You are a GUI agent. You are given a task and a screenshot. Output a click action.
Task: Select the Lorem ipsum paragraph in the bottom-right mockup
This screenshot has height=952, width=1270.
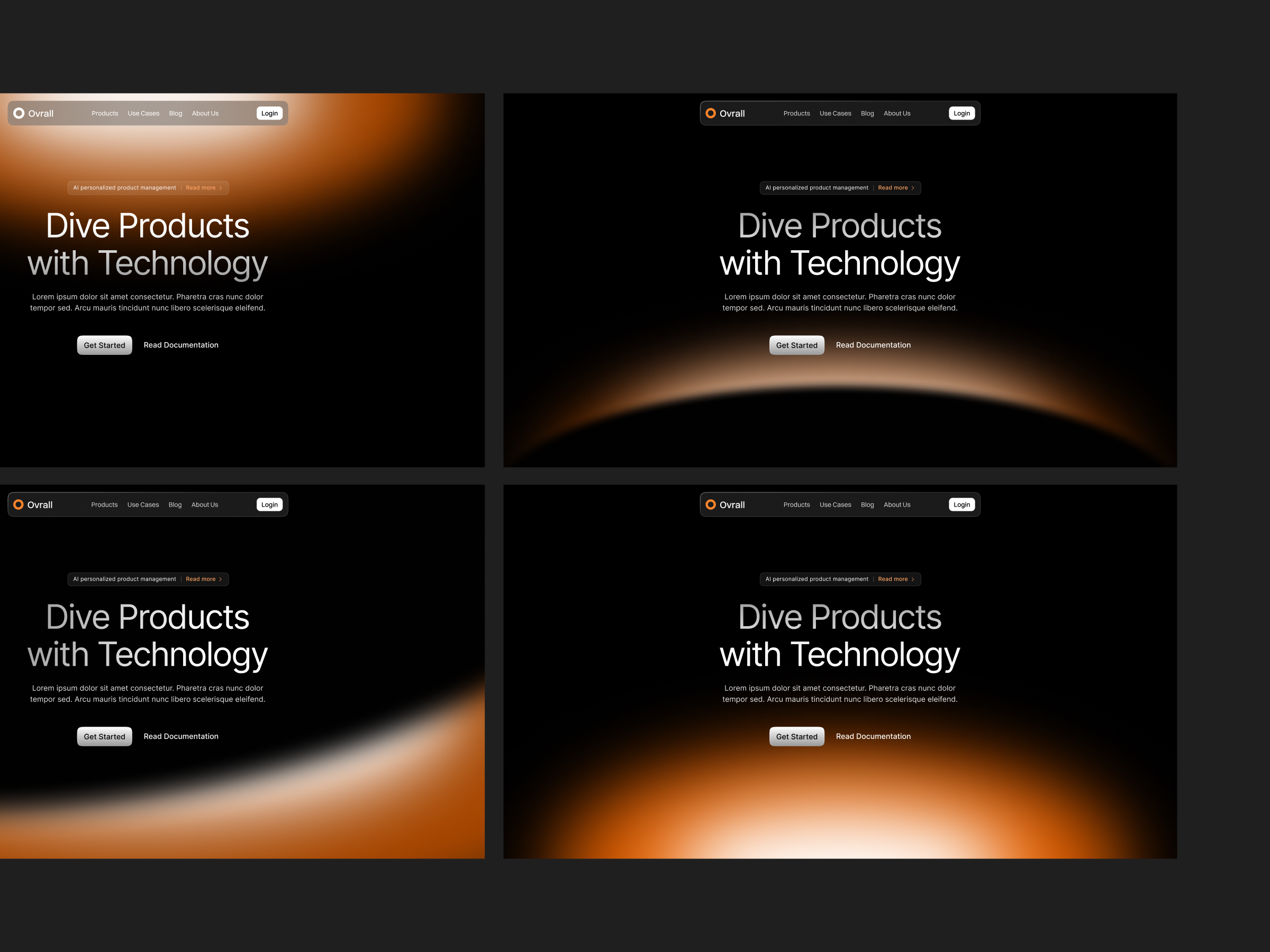(x=840, y=694)
